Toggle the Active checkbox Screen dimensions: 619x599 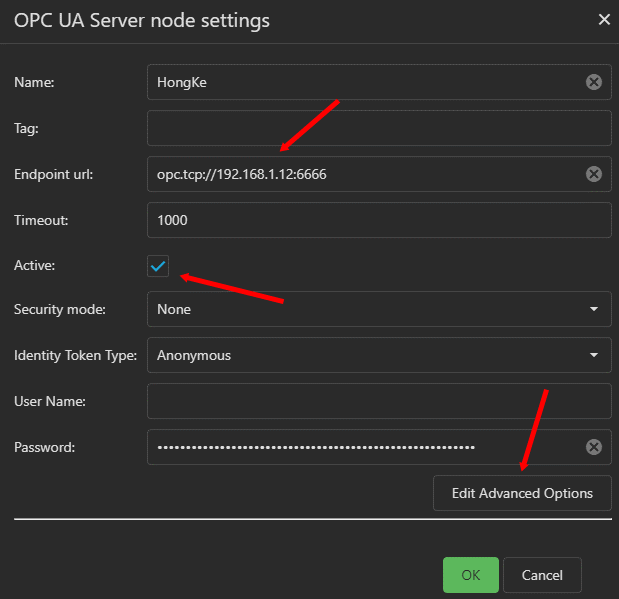(x=158, y=265)
